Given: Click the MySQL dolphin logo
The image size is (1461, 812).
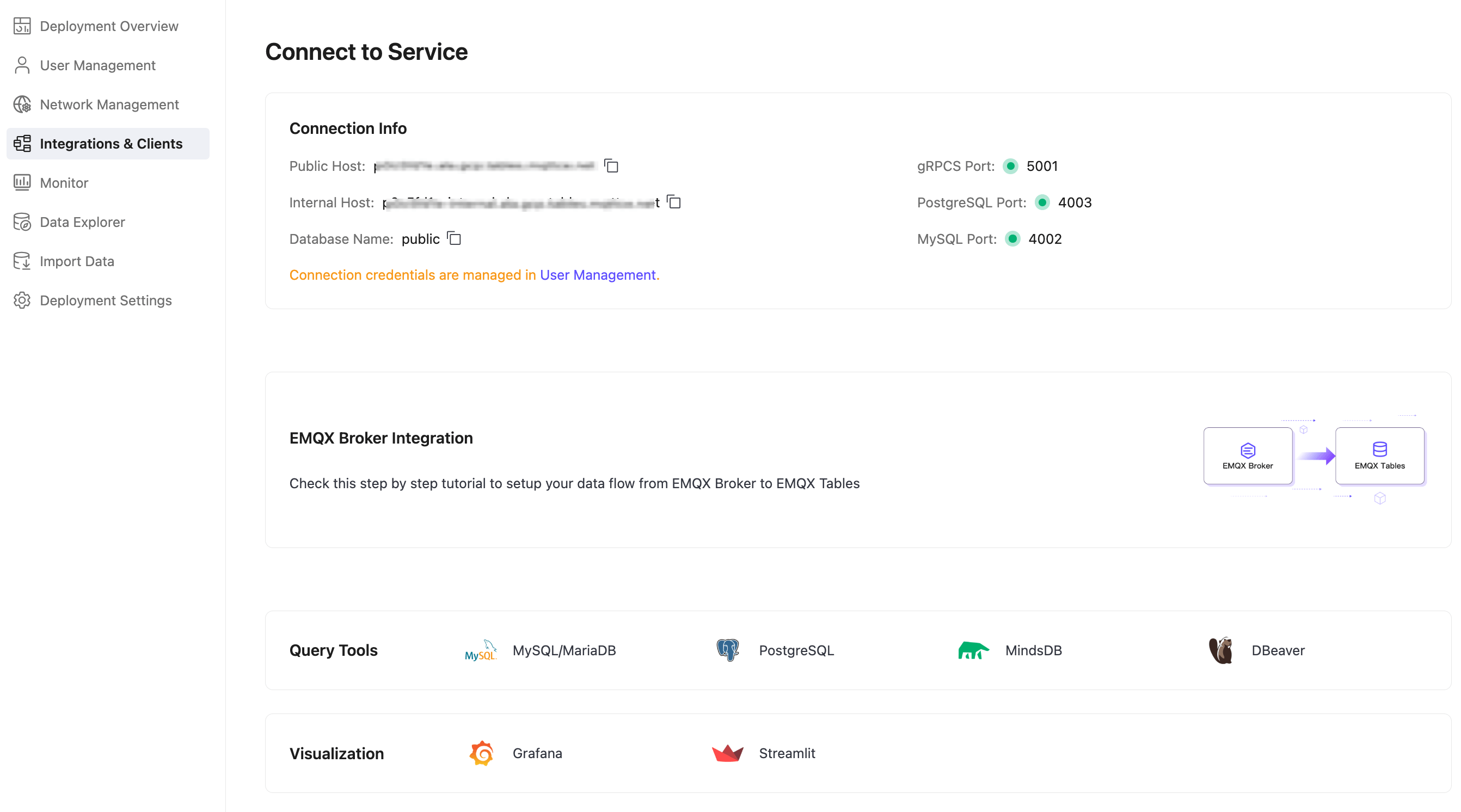Looking at the screenshot, I should pyautogui.click(x=481, y=650).
